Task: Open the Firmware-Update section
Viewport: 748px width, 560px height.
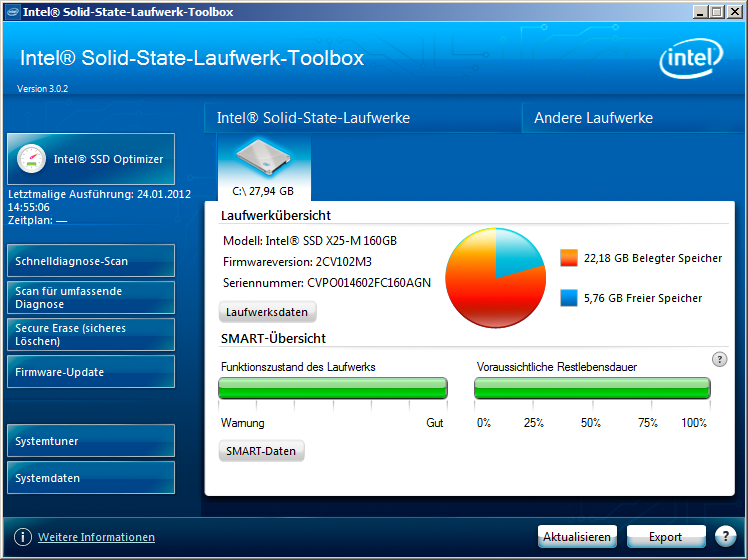Action: tap(91, 372)
